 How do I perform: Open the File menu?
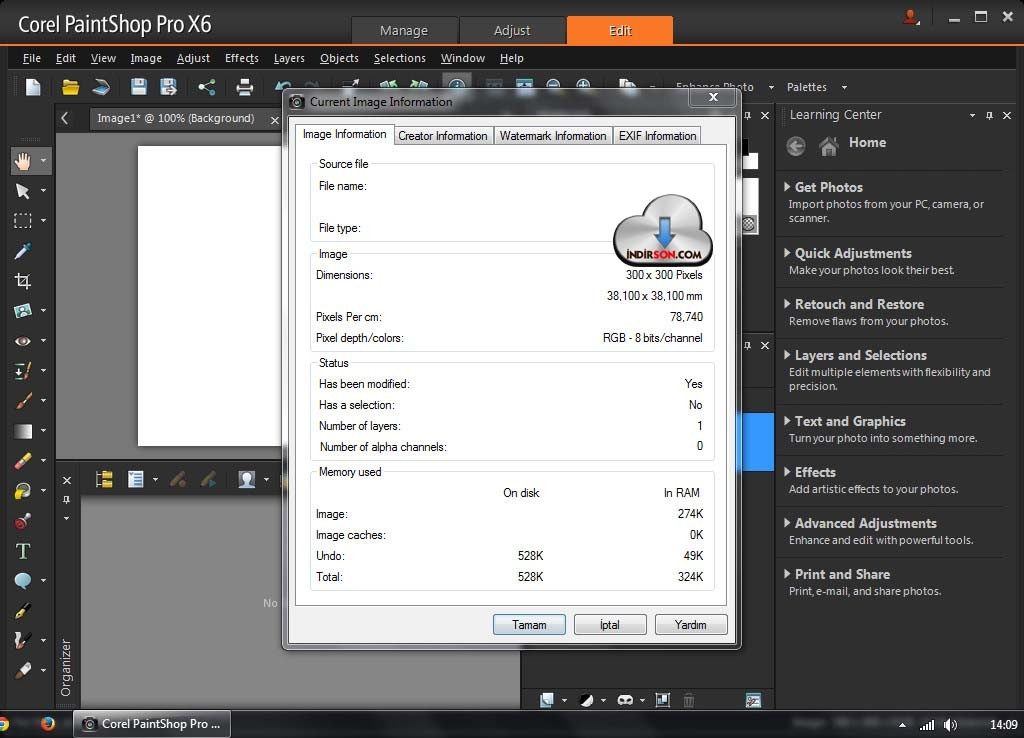pos(31,58)
